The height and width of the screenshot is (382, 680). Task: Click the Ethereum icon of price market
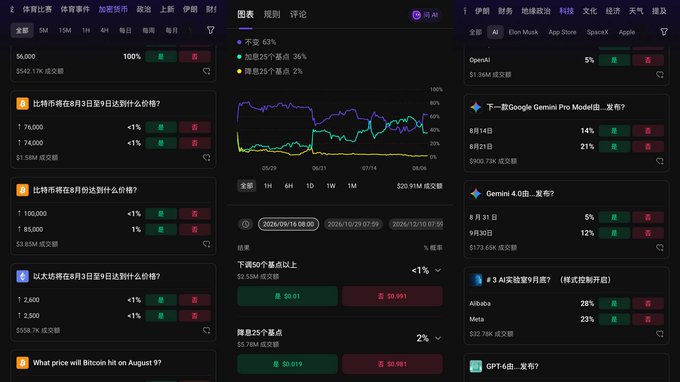pos(23,276)
